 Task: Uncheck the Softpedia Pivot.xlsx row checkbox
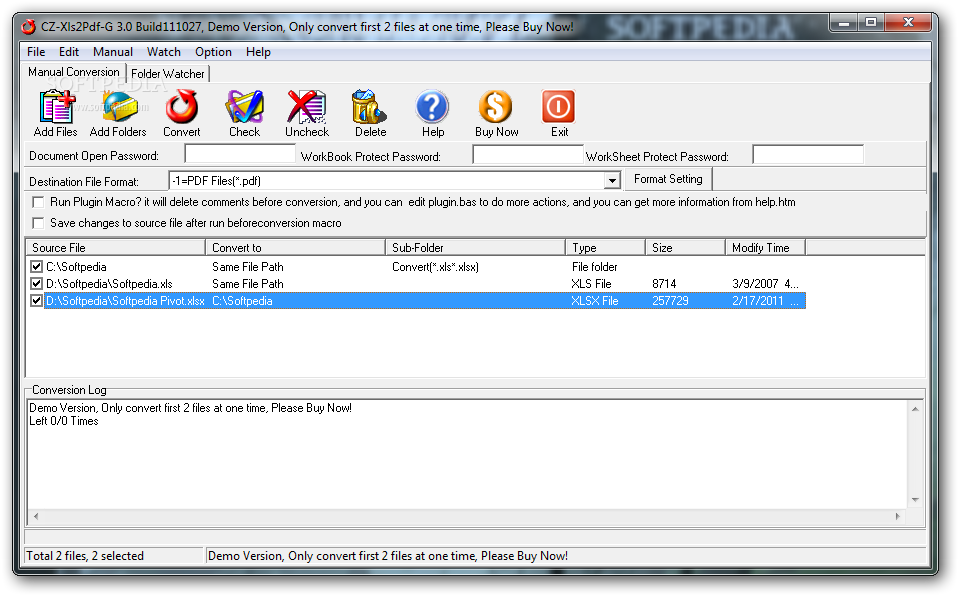(37, 301)
